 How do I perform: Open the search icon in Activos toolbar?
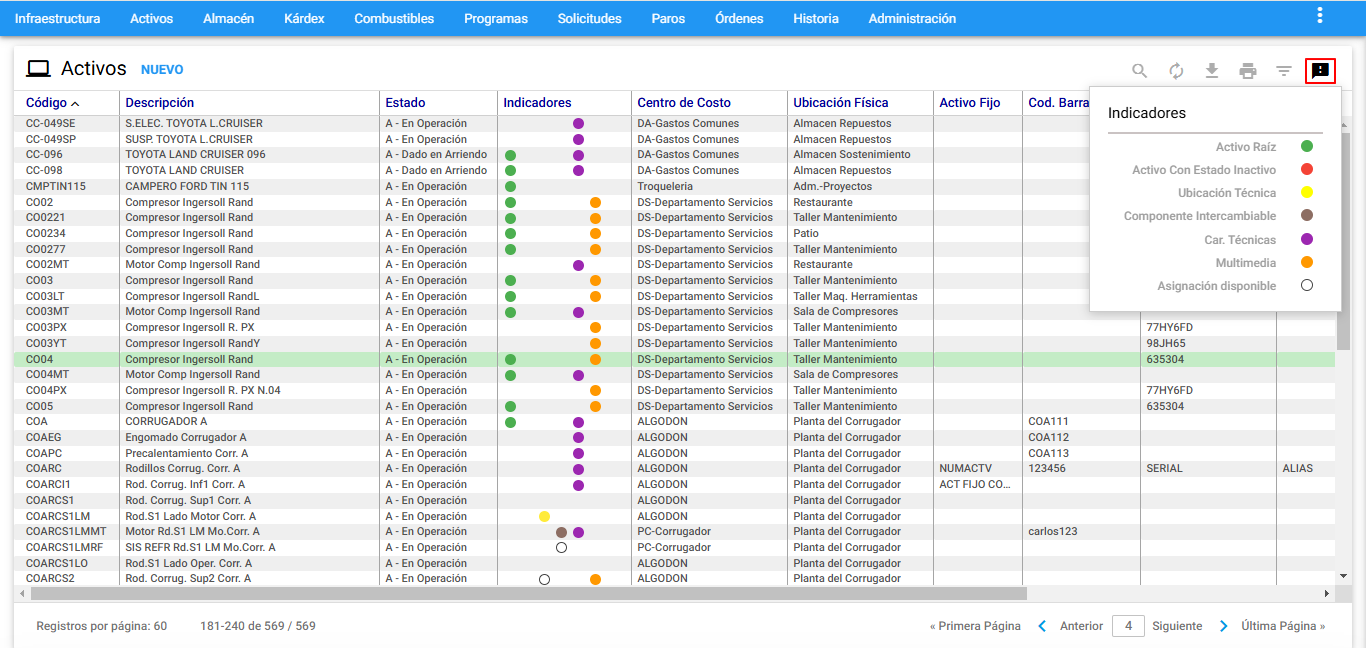(1139, 71)
